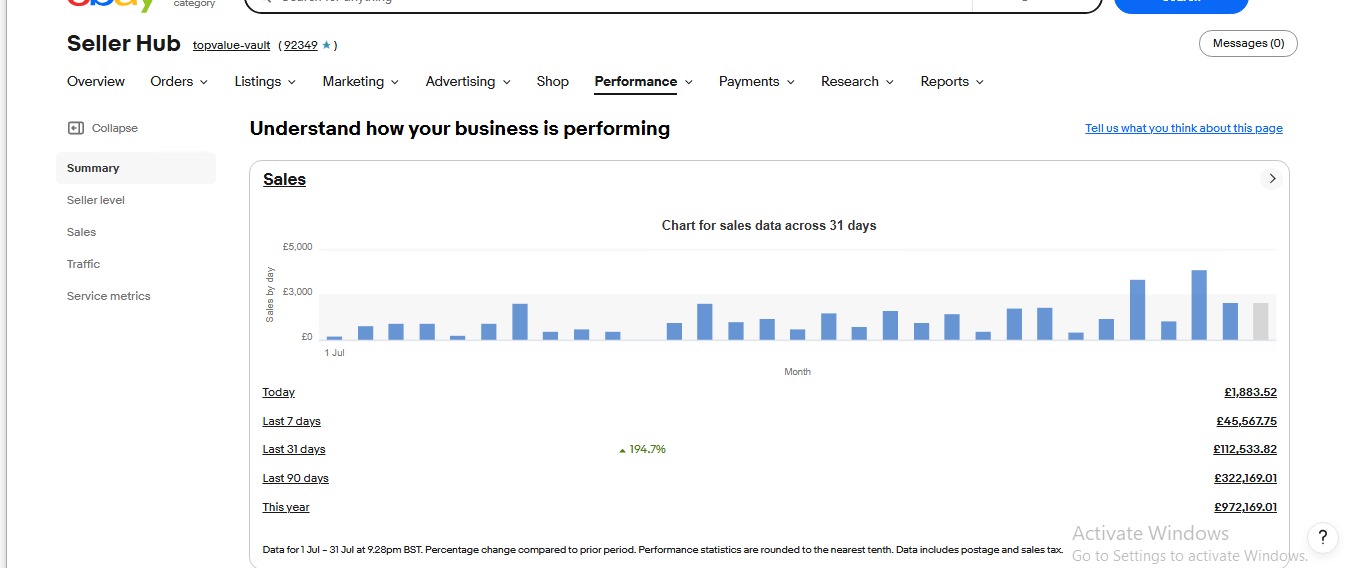Open the topvalue-vault seller link
The image size is (1356, 568).
tap(232, 45)
